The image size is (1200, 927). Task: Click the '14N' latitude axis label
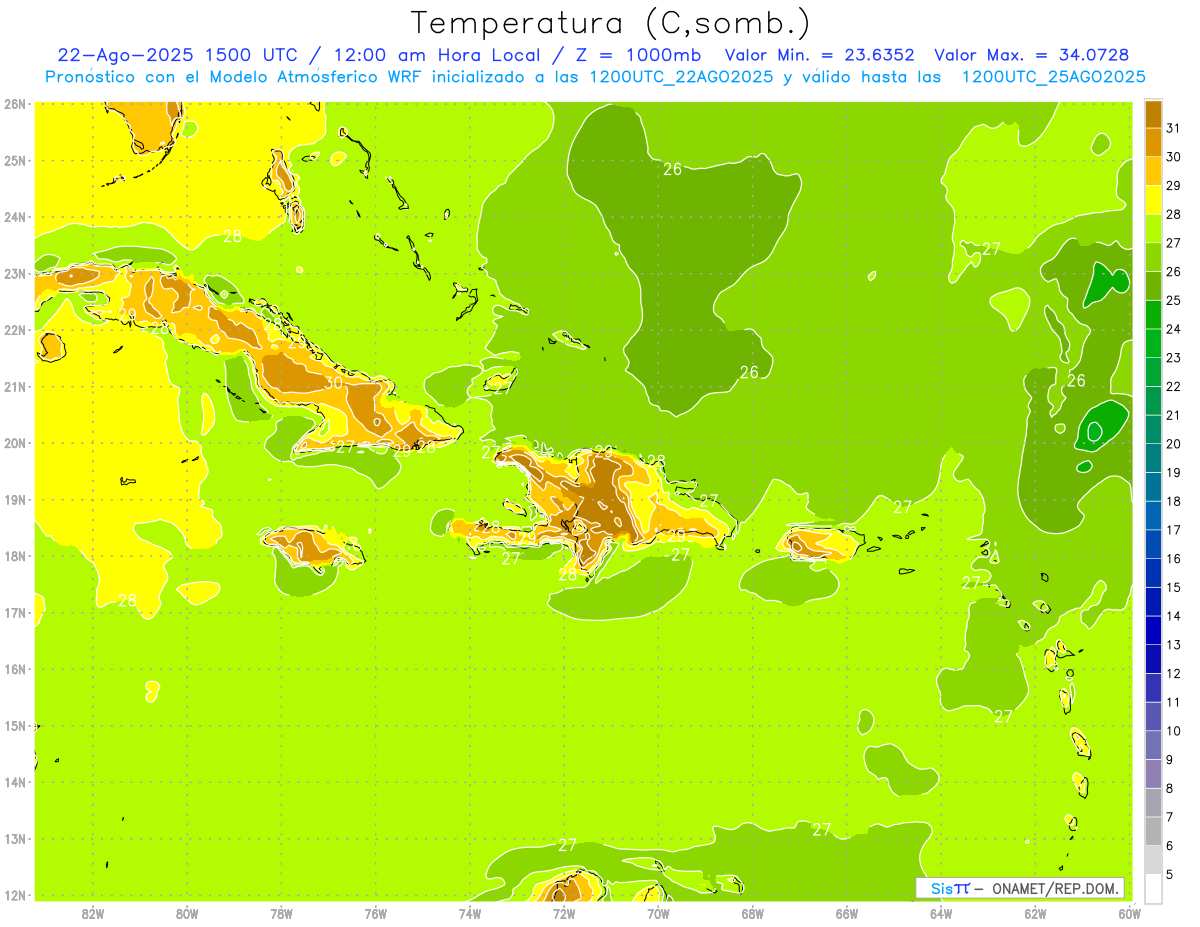(x=14, y=782)
